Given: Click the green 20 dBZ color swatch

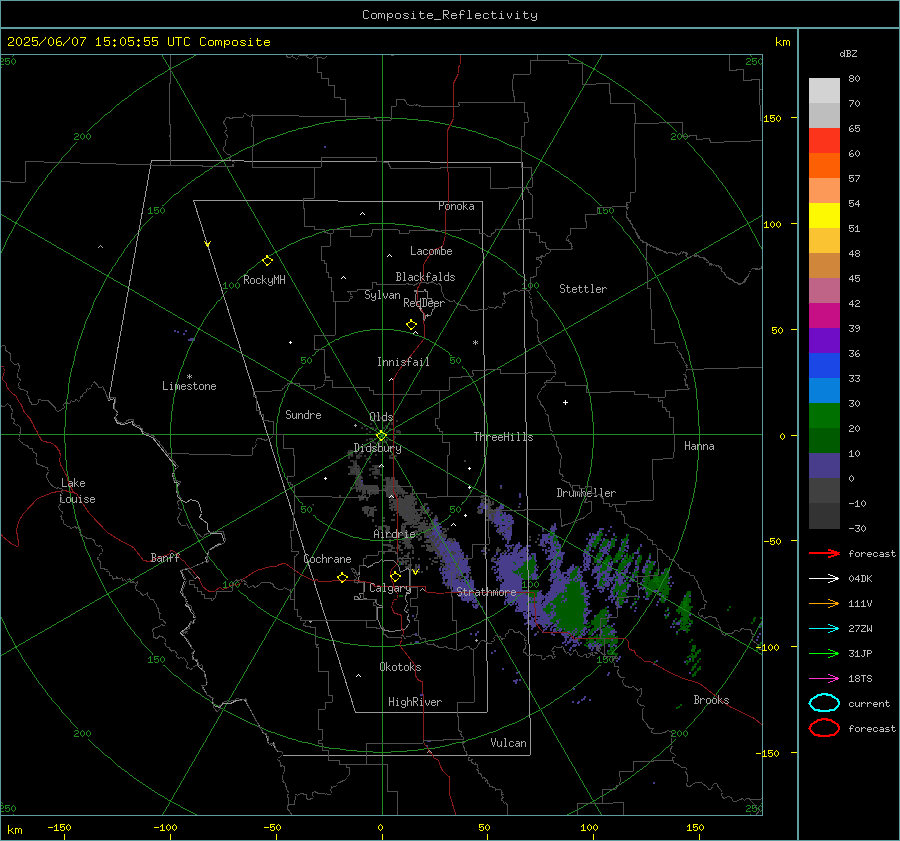Looking at the screenshot, I should coord(824,415).
